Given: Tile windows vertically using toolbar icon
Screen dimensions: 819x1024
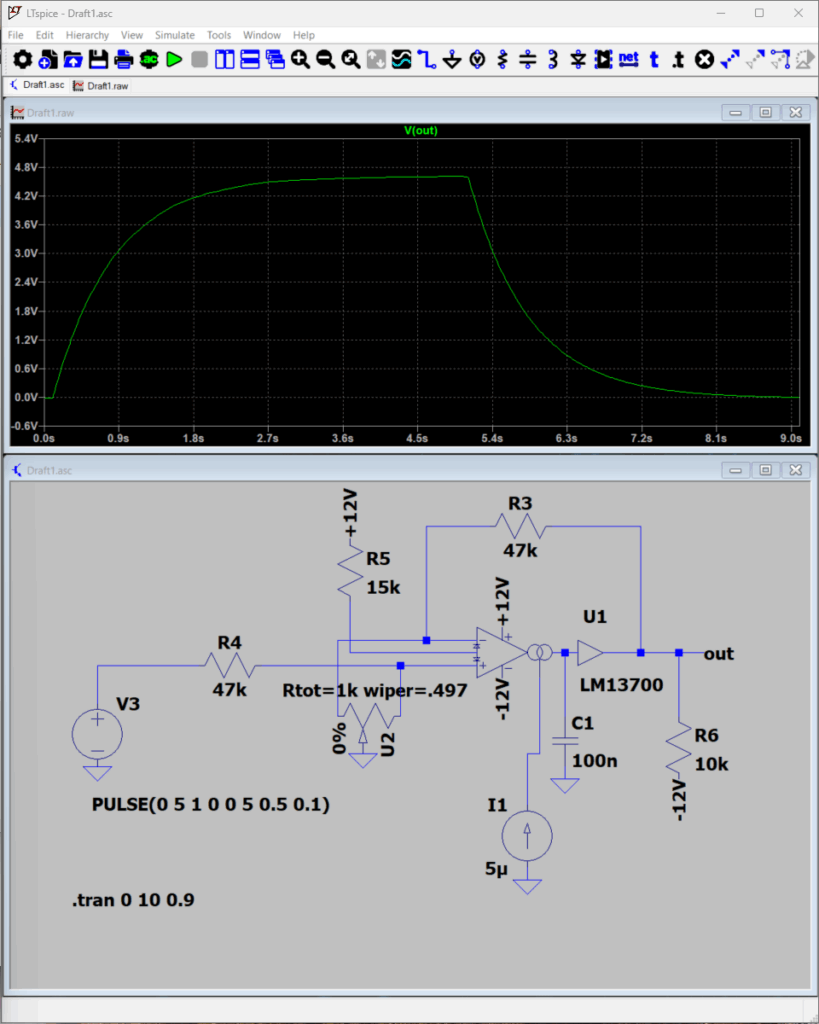Looking at the screenshot, I should (x=224, y=60).
